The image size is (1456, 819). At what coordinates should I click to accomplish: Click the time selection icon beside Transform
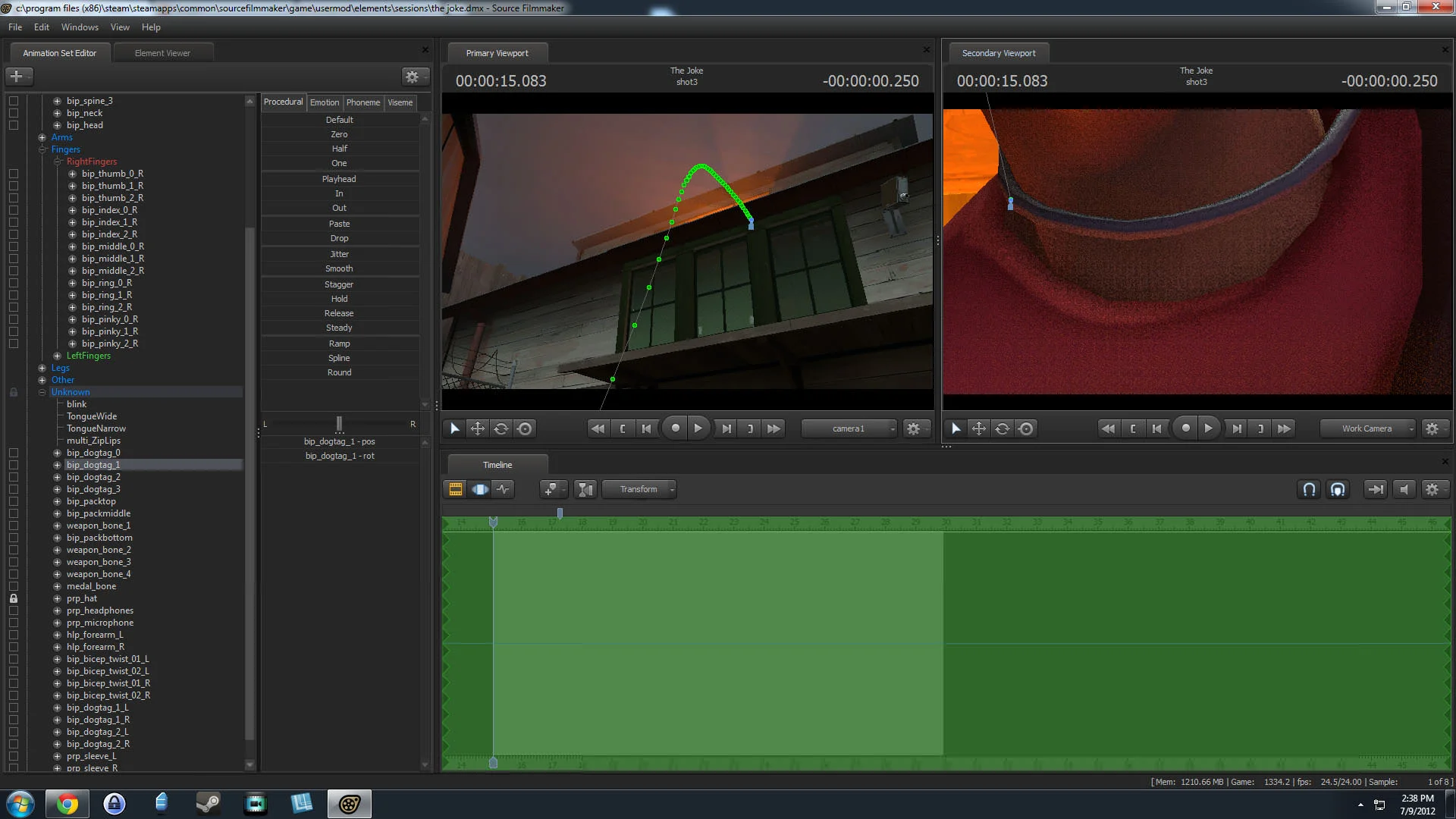(585, 489)
